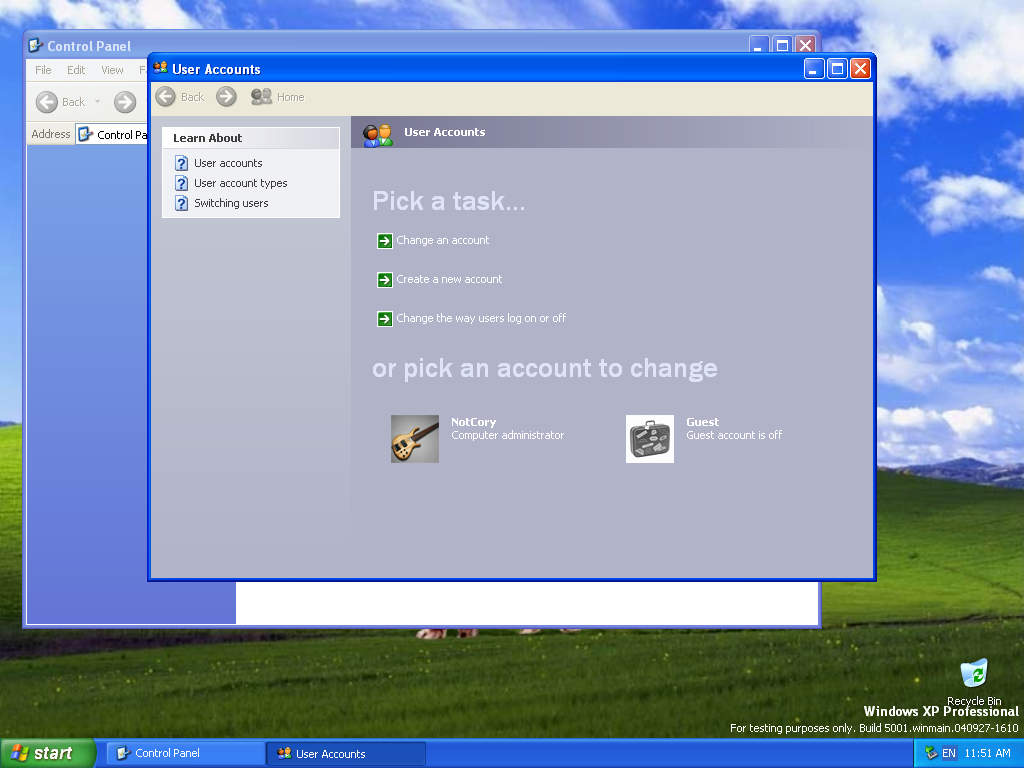Maximize the User Accounts window
Screen dimensions: 1024x768
pos(837,69)
